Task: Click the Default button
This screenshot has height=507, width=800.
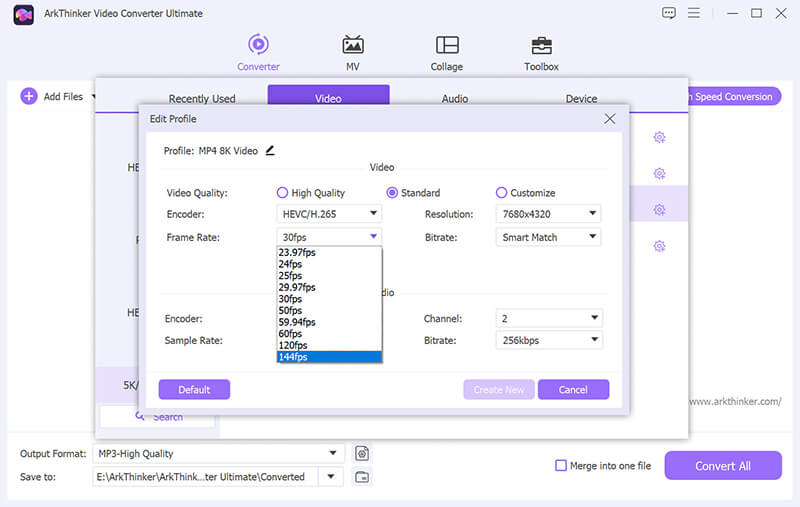Action: (x=194, y=390)
